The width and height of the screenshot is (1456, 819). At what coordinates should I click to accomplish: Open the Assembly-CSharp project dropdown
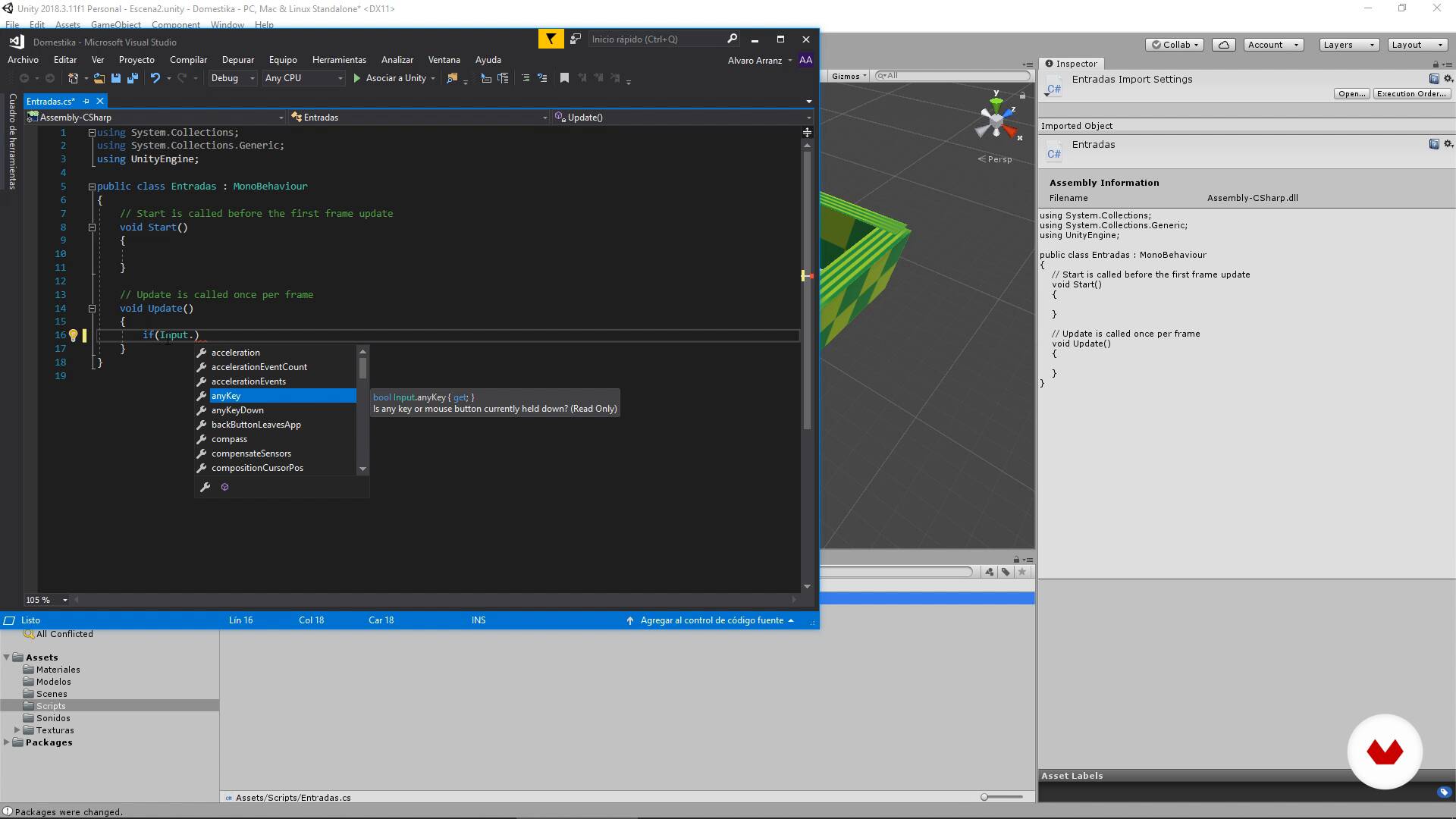(x=155, y=118)
